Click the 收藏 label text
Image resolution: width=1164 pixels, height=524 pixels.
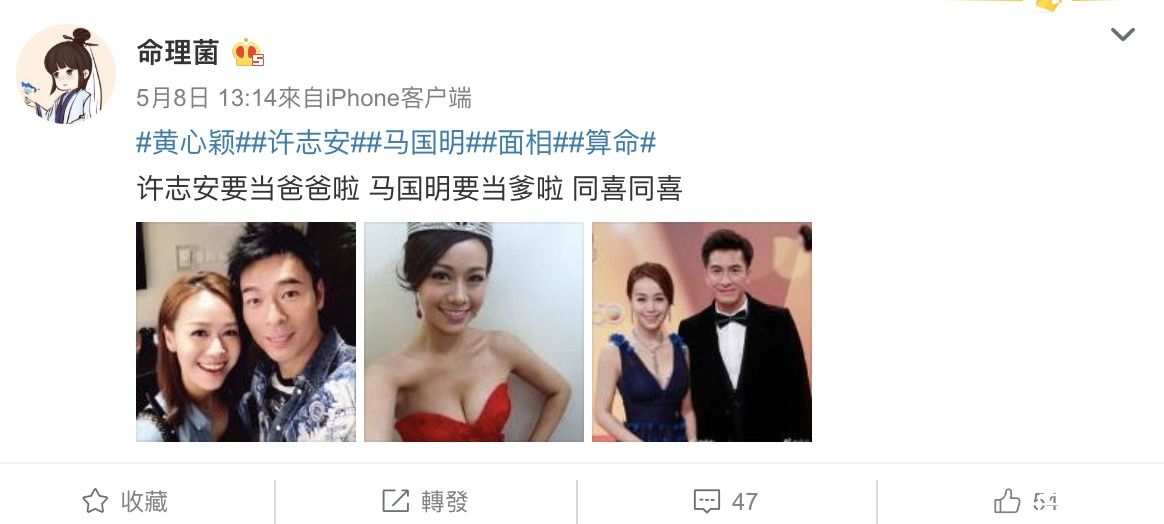145,502
